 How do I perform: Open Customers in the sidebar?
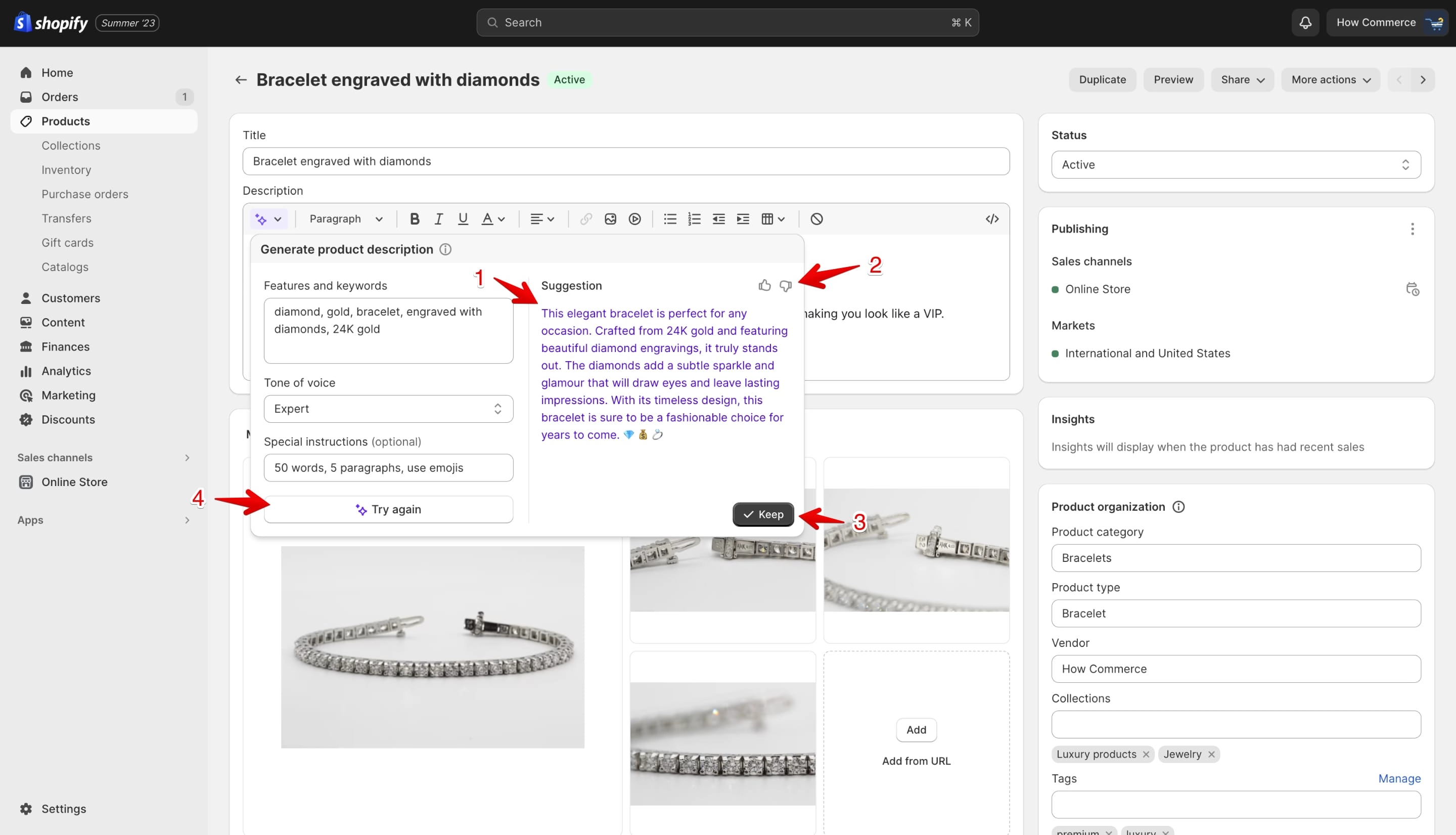[104, 298]
